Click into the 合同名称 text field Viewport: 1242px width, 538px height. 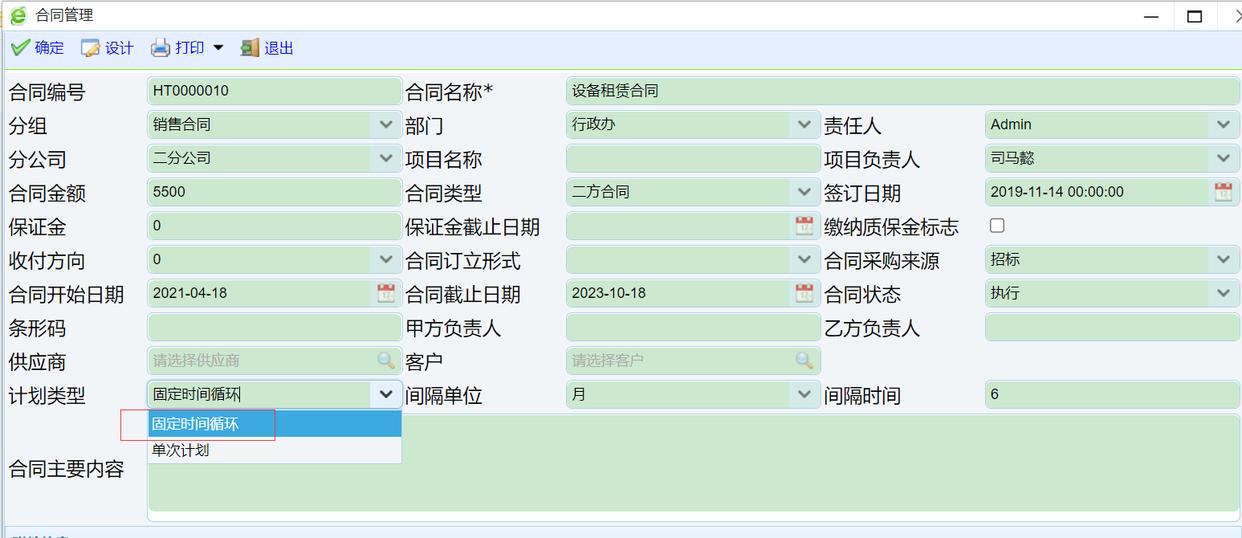click(x=900, y=91)
